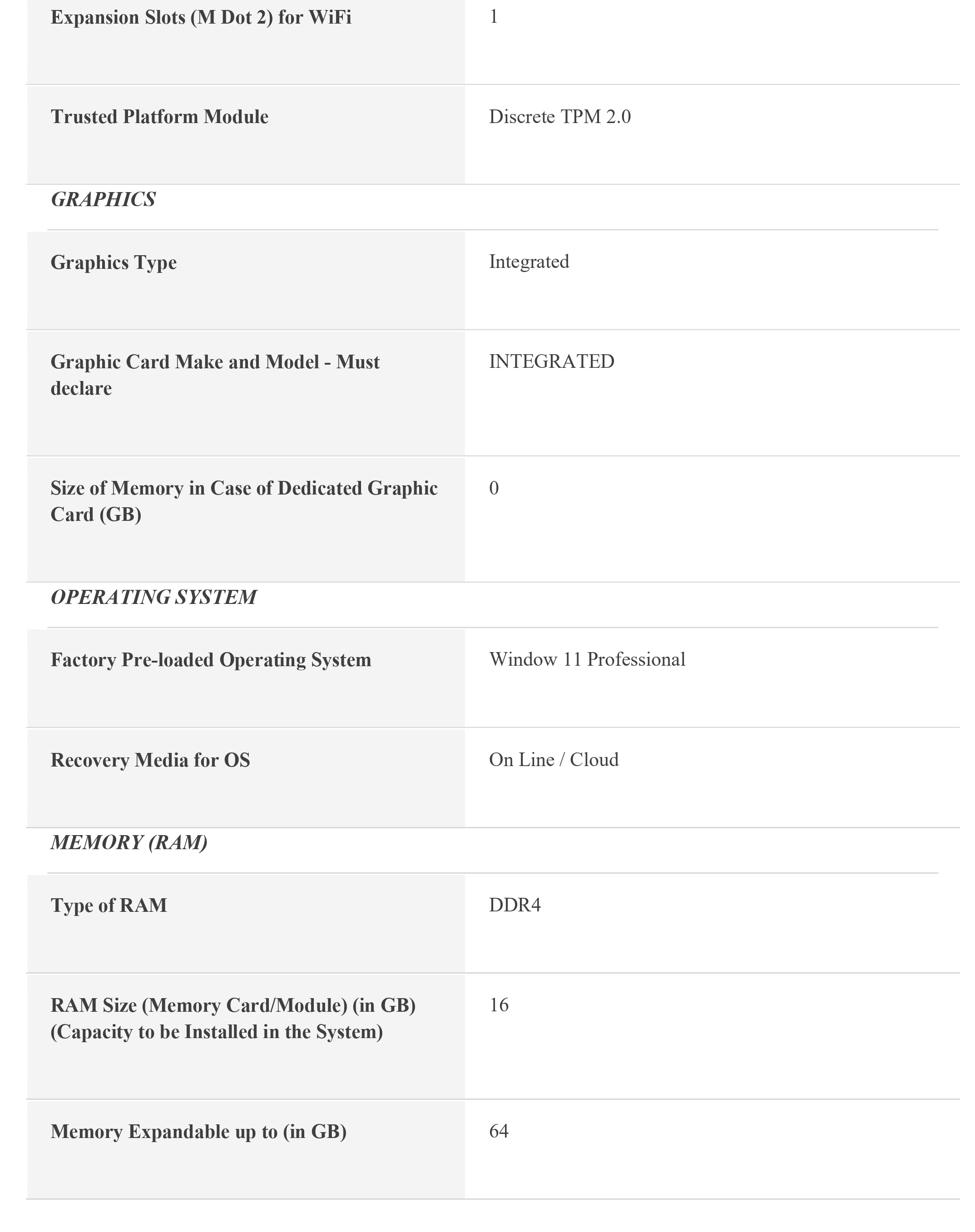
Task: Click the GRAPHICS section heading
Action: [103, 199]
